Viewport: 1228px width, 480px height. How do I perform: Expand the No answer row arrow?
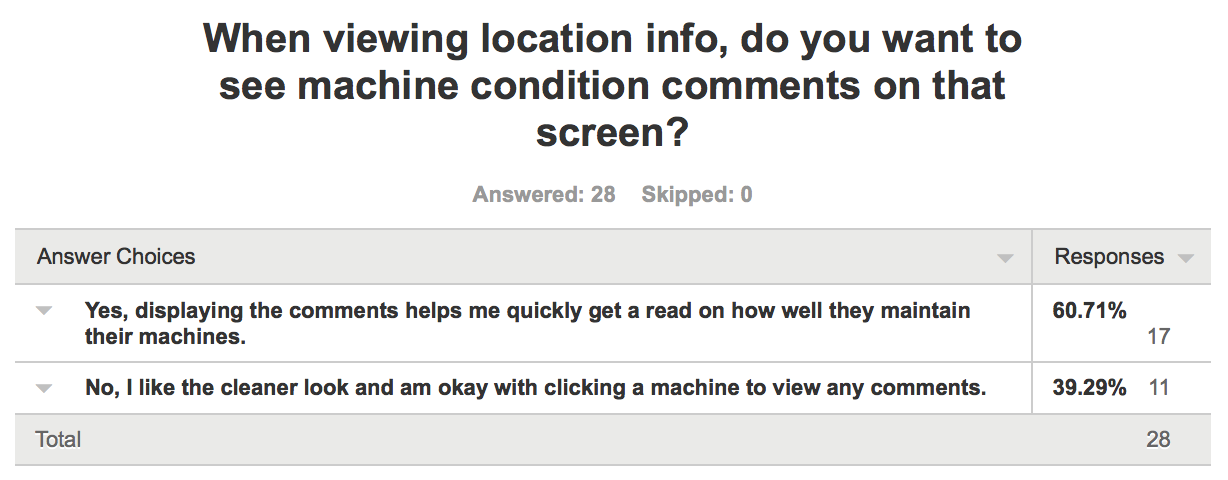pyautogui.click(x=44, y=388)
